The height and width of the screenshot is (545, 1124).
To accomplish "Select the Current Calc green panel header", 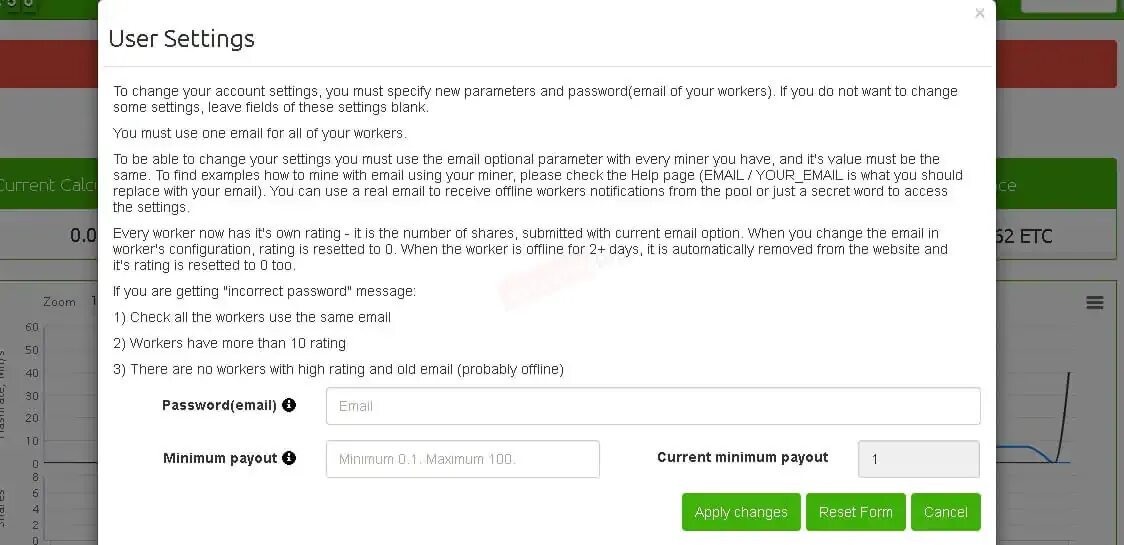I will pyautogui.click(x=48, y=185).
